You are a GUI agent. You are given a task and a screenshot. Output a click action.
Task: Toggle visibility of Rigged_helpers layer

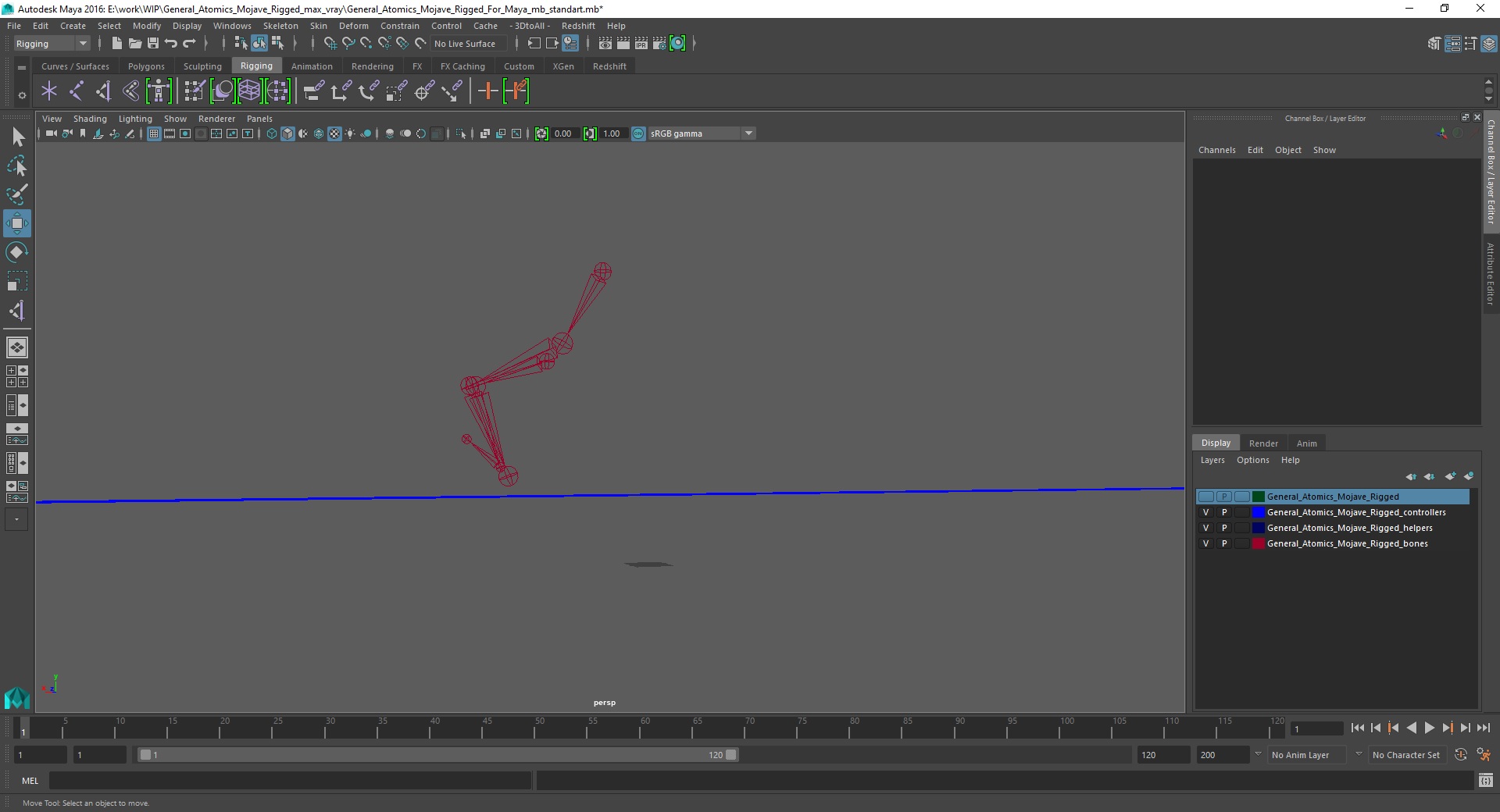(x=1206, y=528)
